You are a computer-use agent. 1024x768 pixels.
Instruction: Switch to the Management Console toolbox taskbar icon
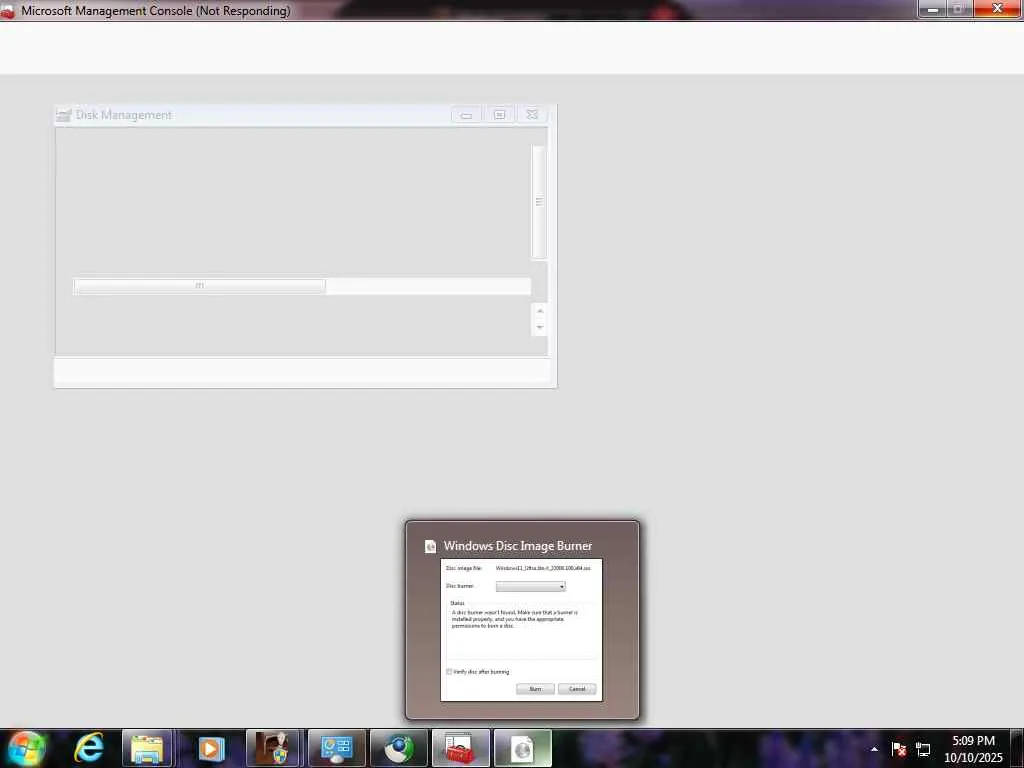(x=460, y=748)
